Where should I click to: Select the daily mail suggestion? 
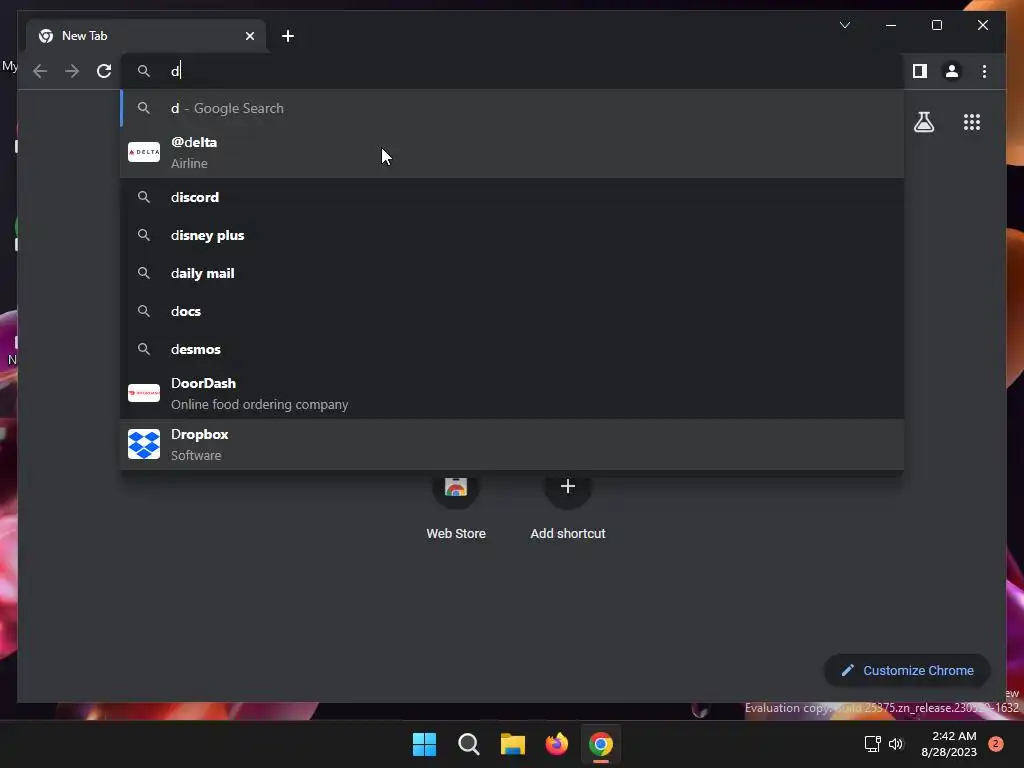click(512, 273)
